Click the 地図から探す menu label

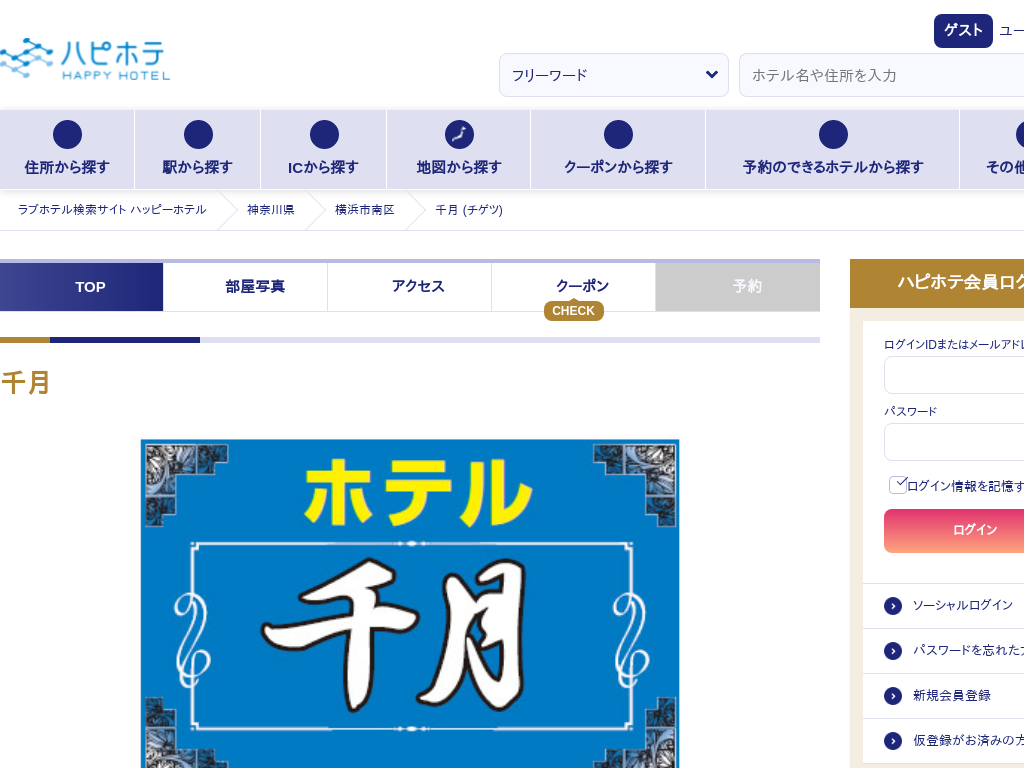459,168
